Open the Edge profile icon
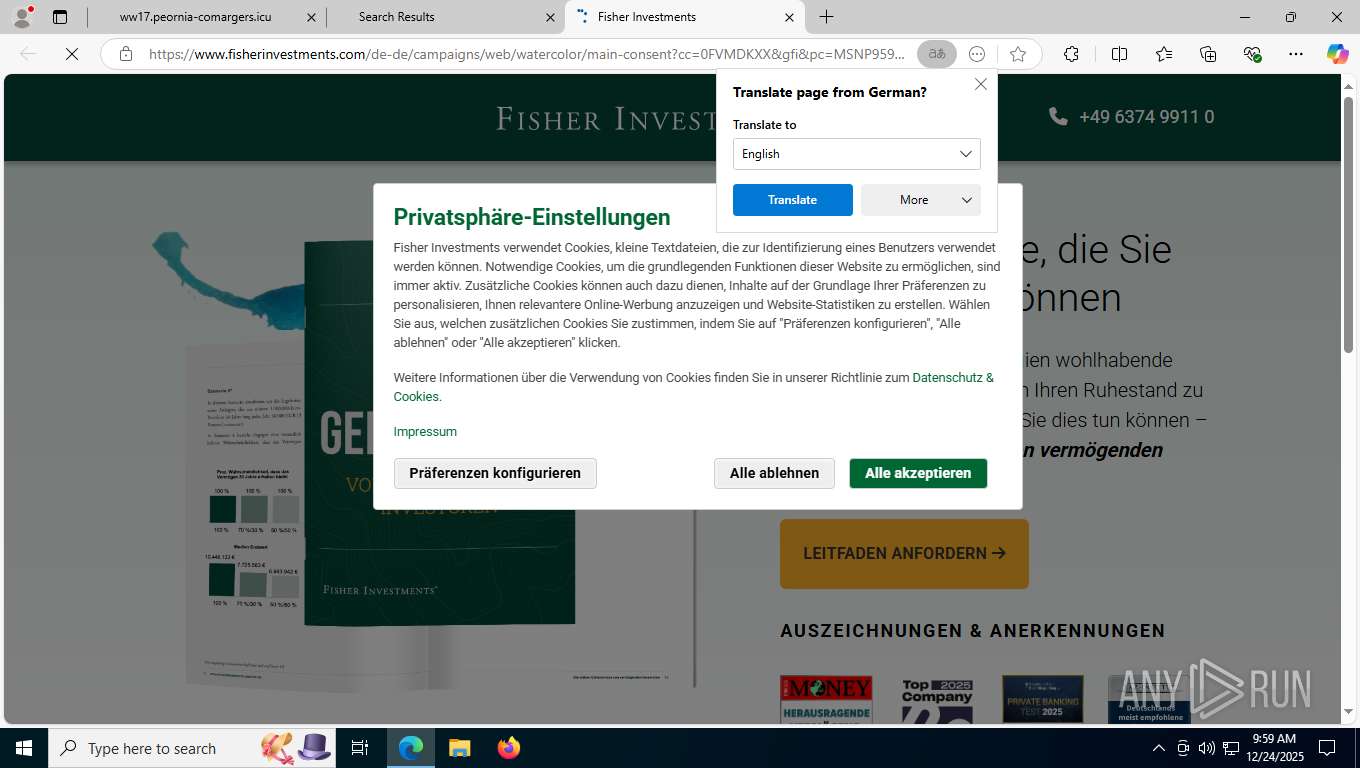Viewport: 1360px width, 768px height. (22, 17)
